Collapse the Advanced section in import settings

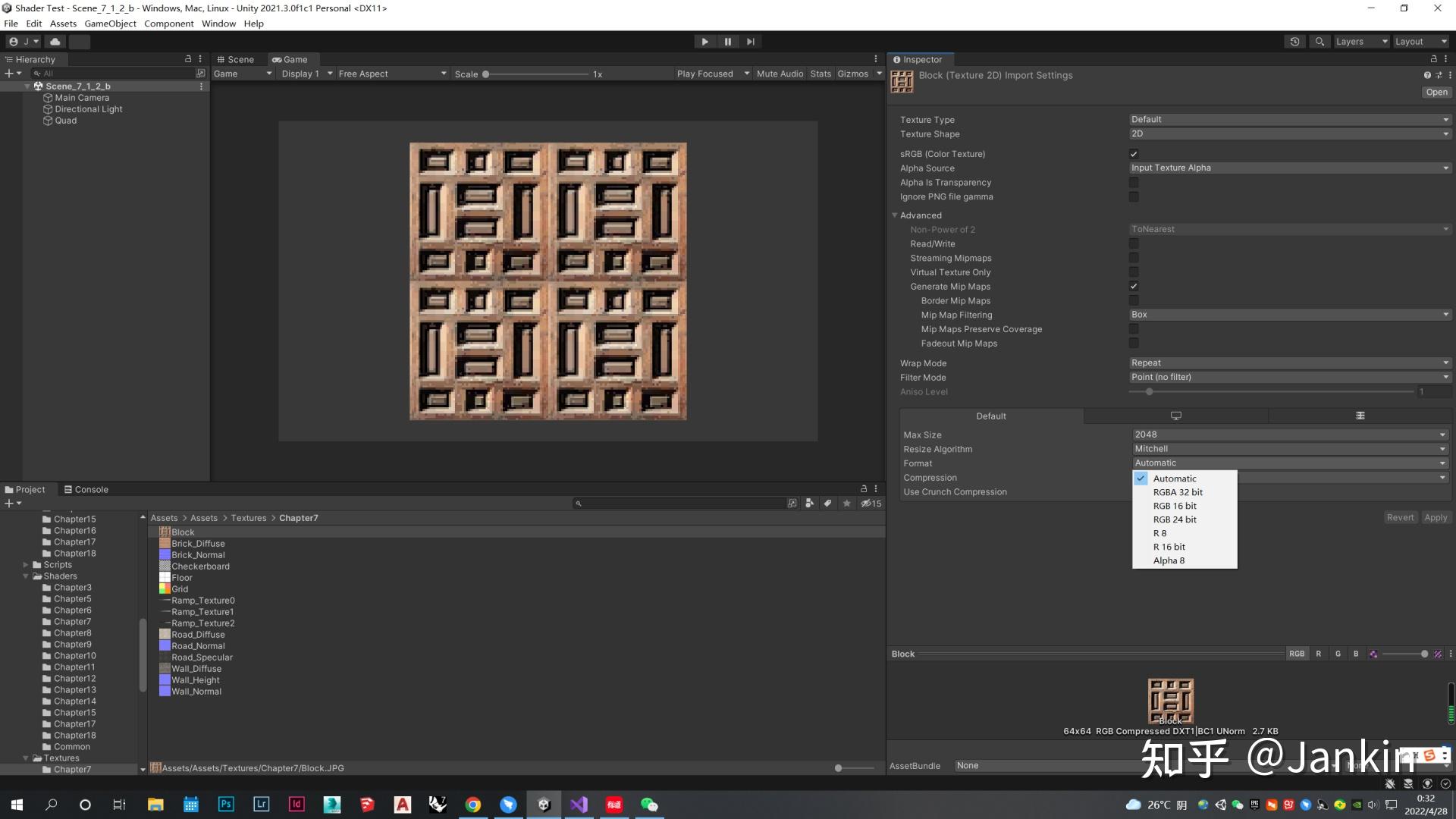[895, 215]
